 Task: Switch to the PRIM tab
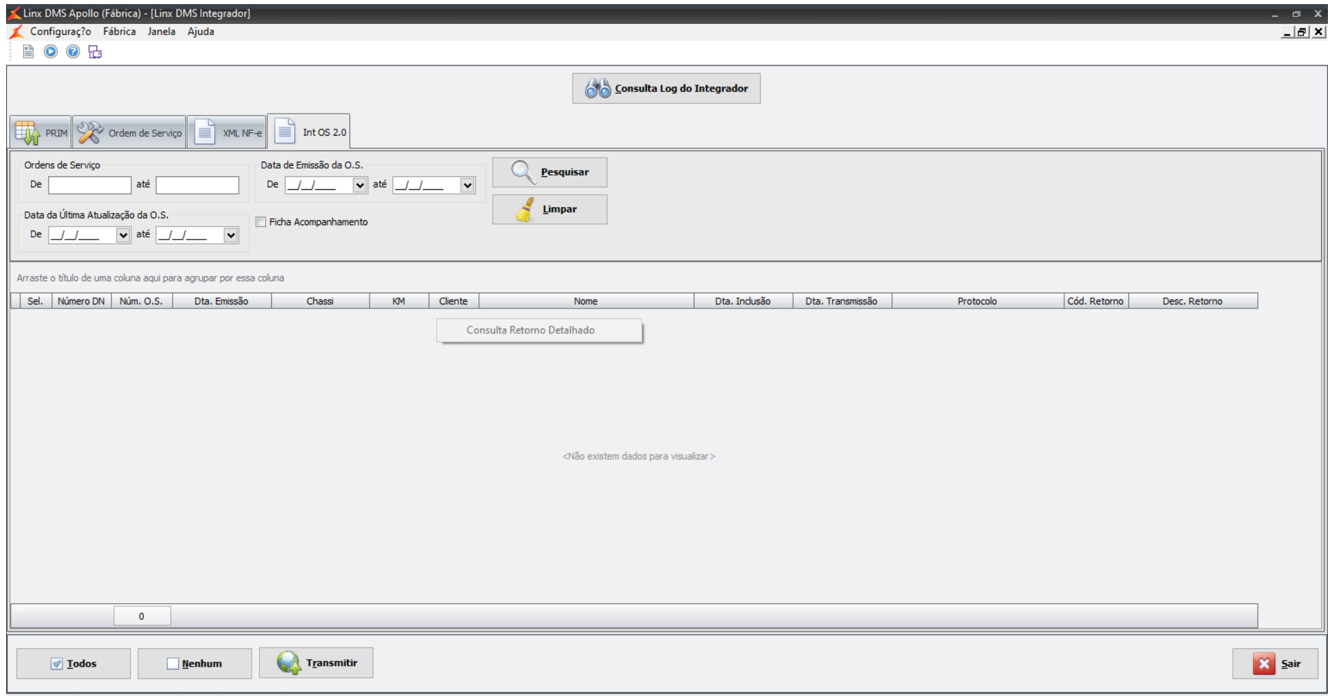pyautogui.click(x=40, y=132)
